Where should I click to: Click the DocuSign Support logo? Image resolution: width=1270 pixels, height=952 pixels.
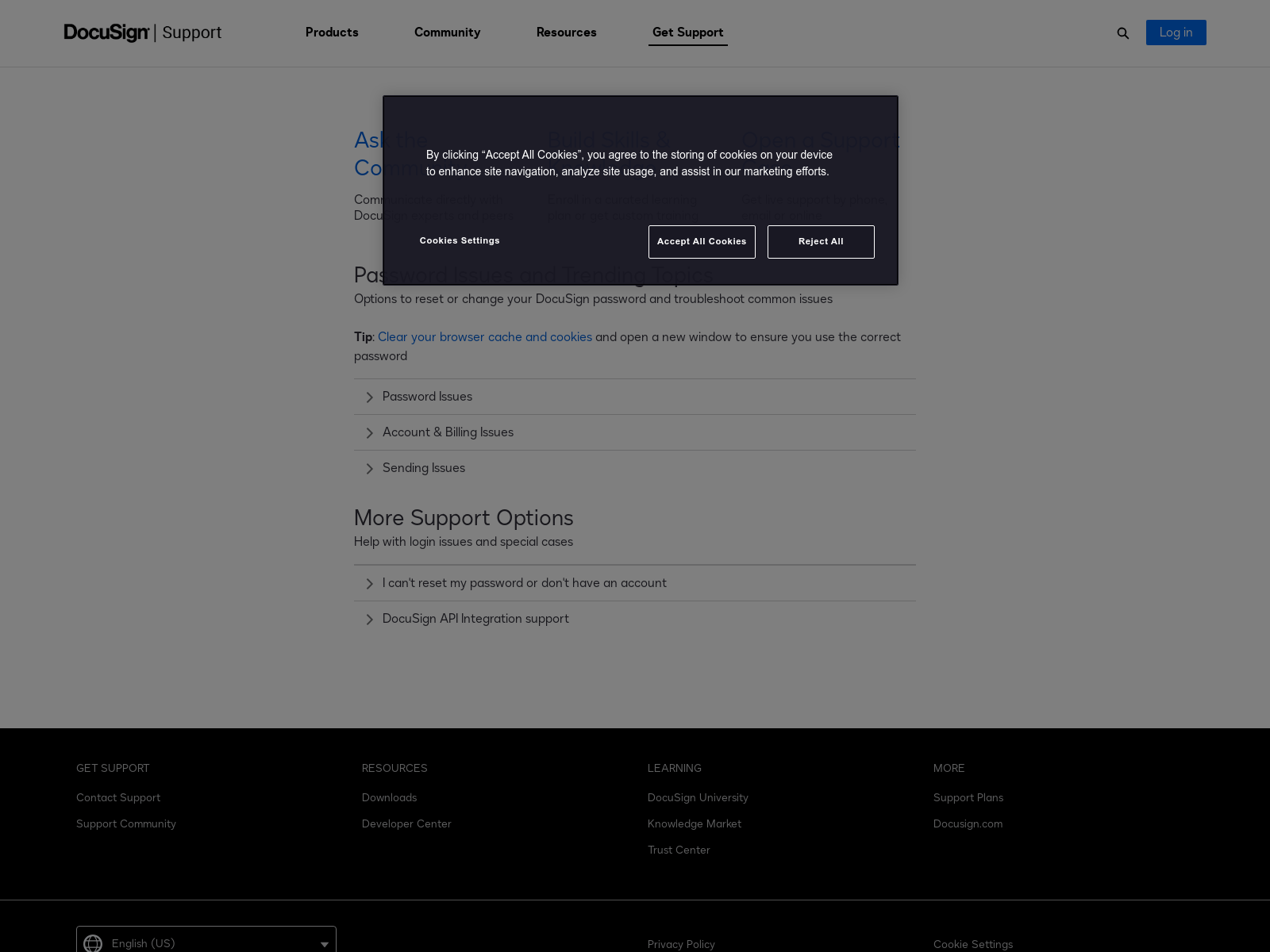[x=143, y=33]
